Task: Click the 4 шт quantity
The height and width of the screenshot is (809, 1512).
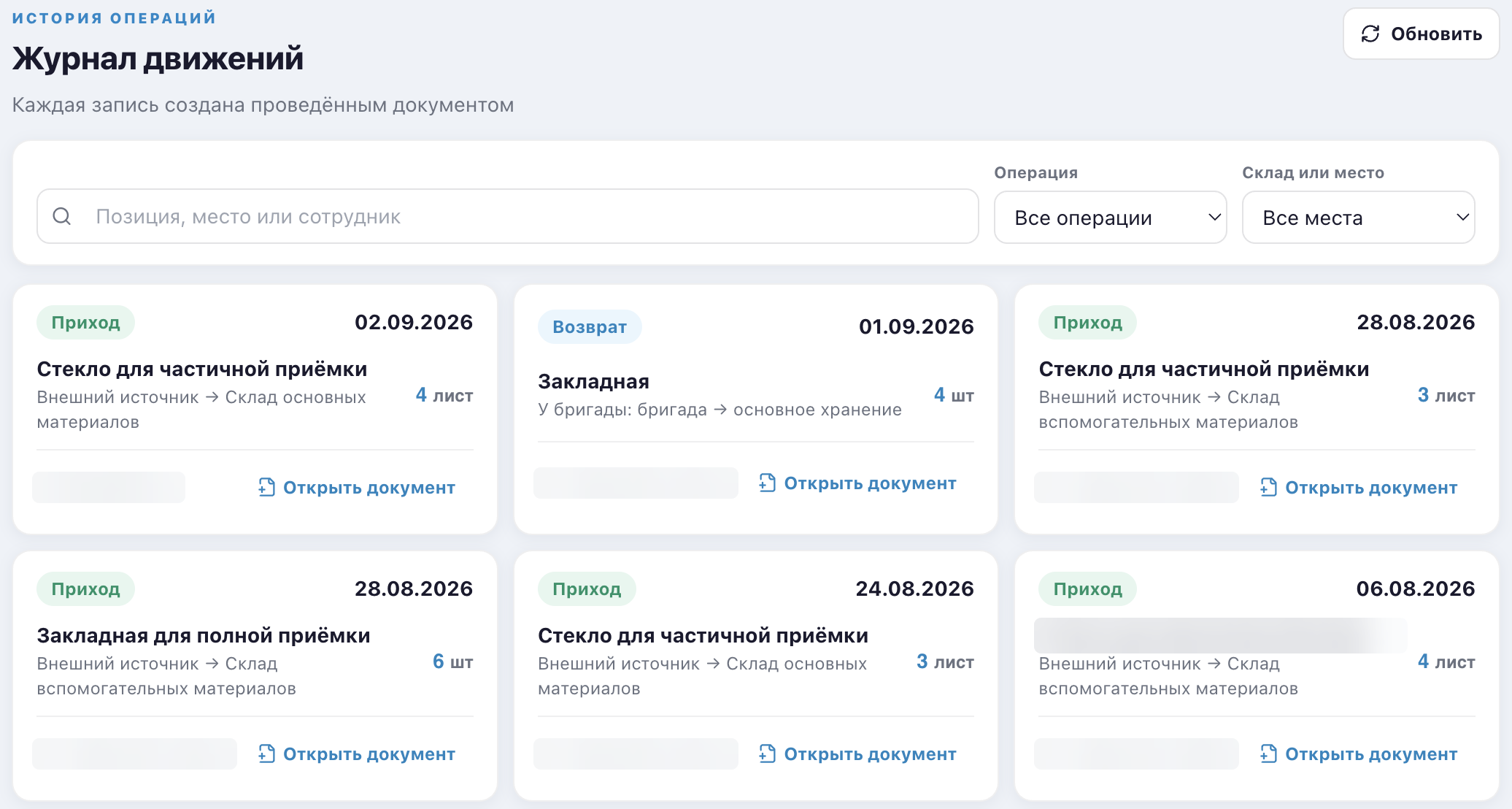Action: pyautogui.click(x=954, y=396)
